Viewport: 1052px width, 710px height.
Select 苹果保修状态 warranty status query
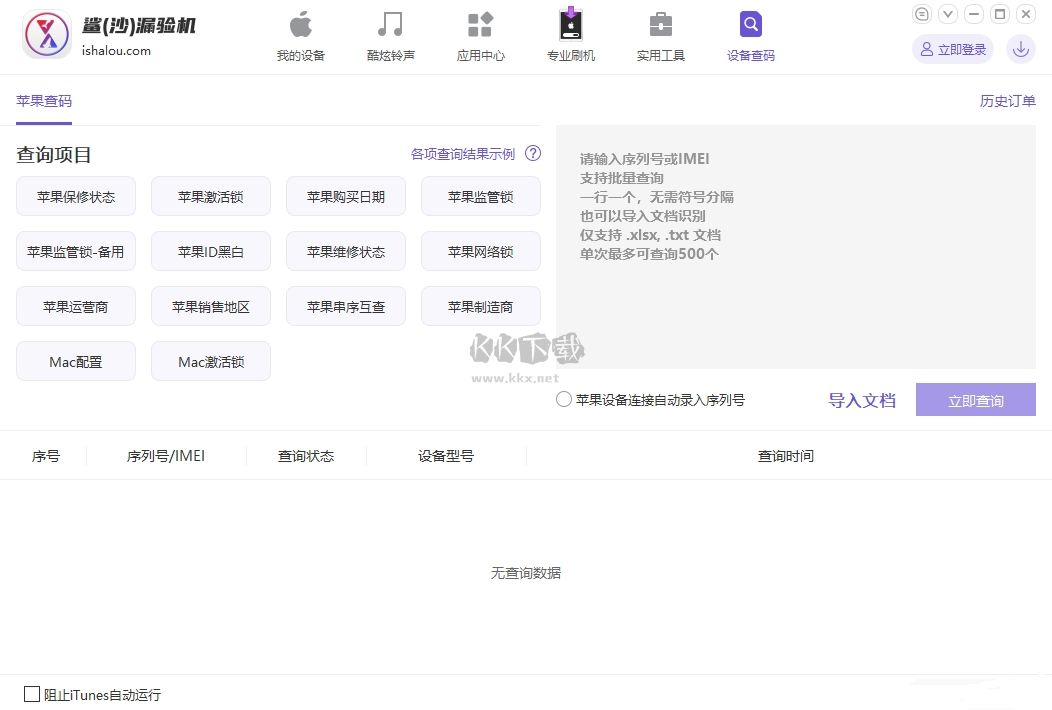point(76,196)
